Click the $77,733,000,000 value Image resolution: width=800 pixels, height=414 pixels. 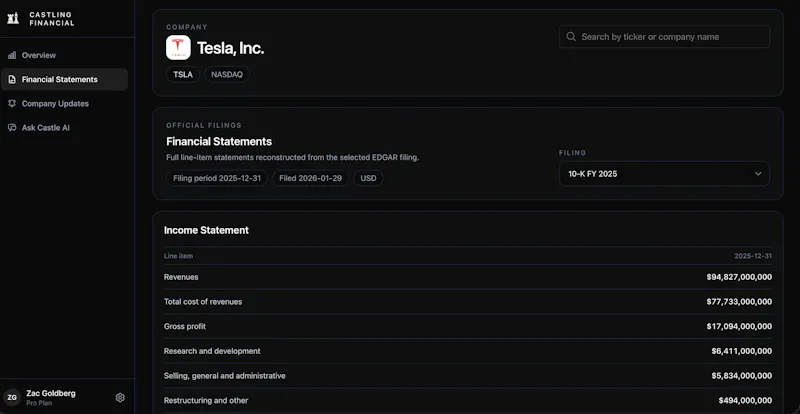[x=739, y=302]
